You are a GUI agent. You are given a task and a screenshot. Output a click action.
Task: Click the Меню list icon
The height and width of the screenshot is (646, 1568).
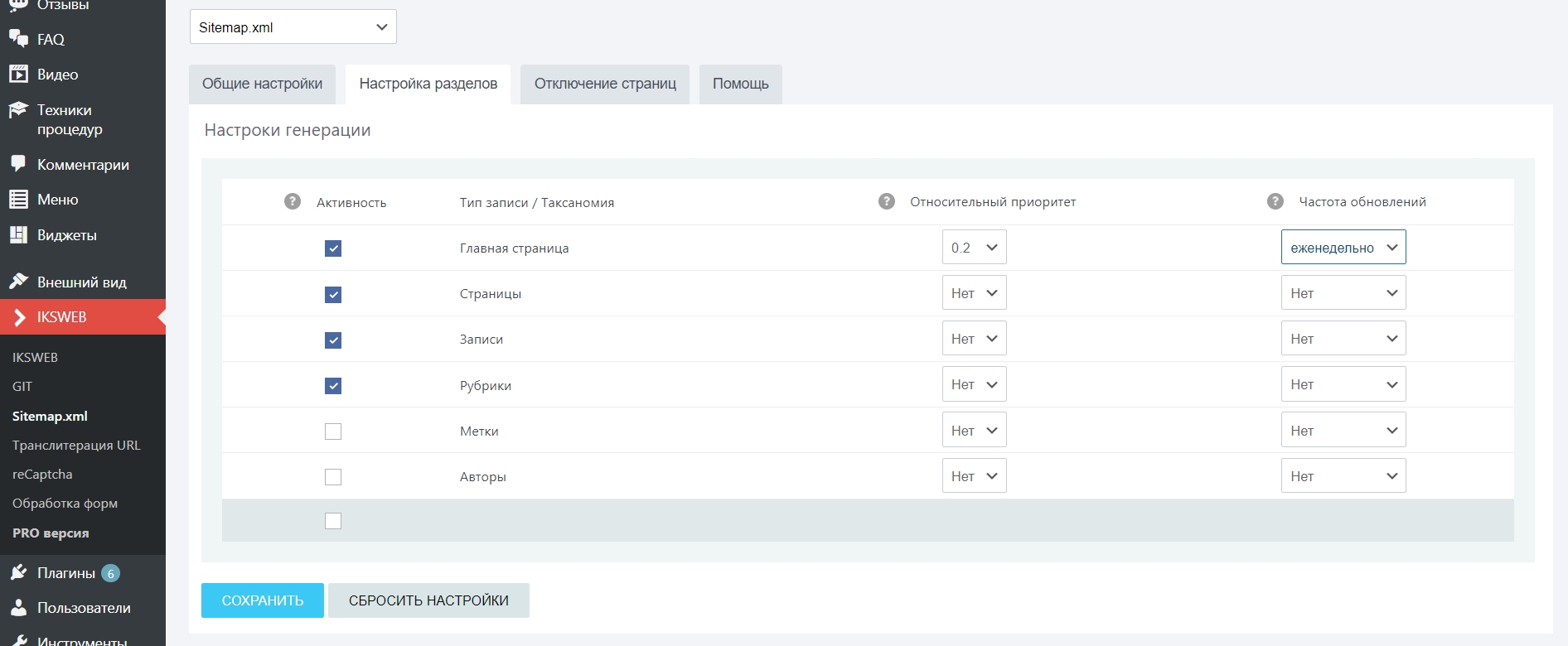(x=18, y=199)
